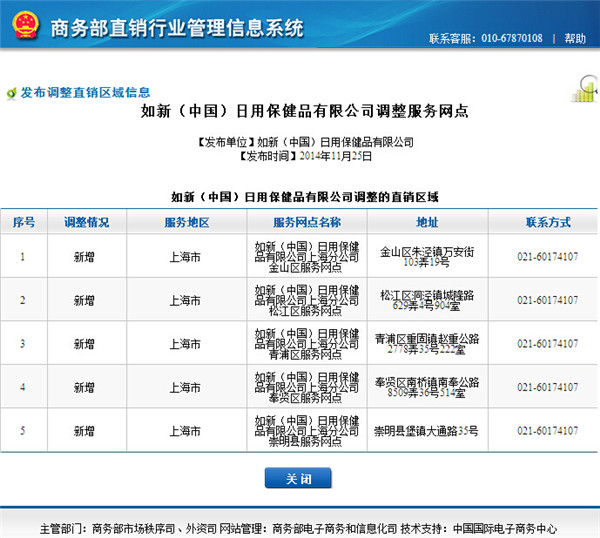Click the 地址 column header
Image resolution: width=600 pixels, height=538 pixels.
point(427,222)
